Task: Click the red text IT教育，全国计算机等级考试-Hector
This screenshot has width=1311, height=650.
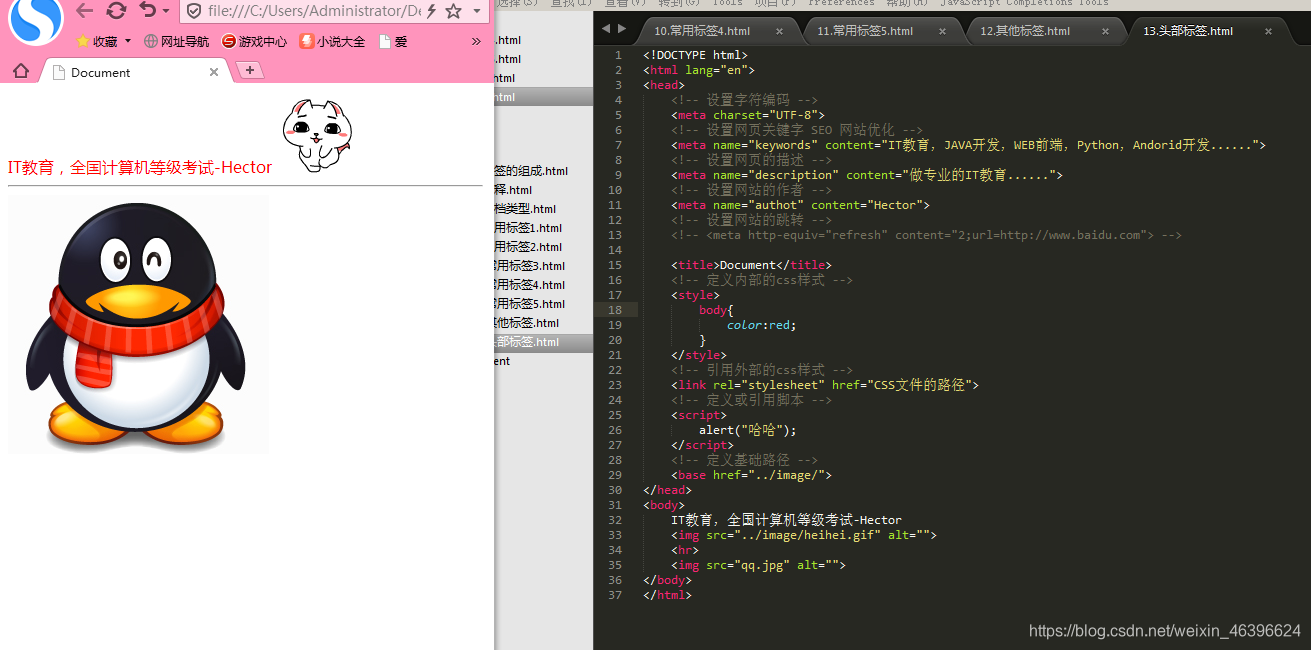Action: [140, 167]
